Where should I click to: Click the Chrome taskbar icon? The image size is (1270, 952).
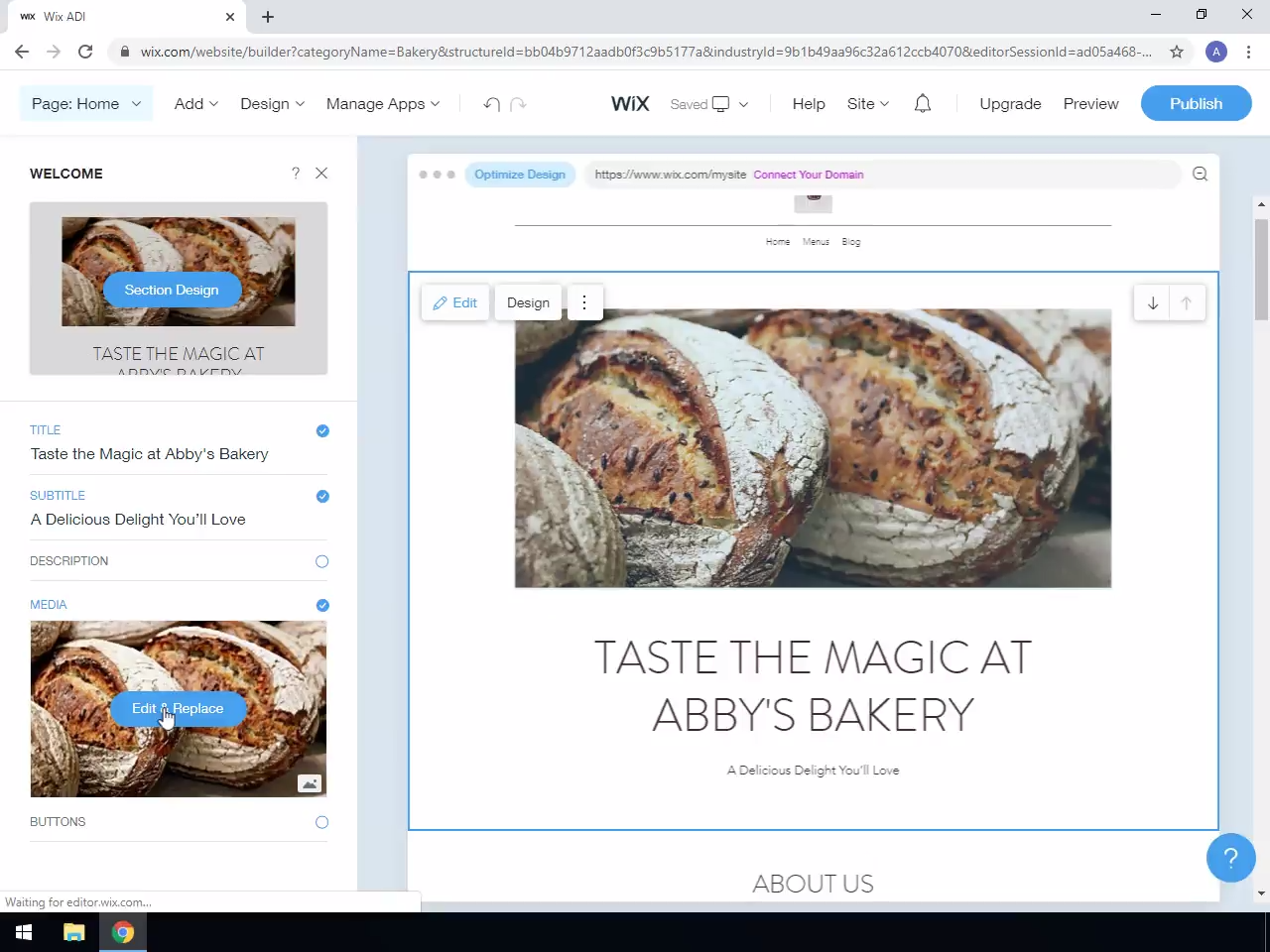(x=123, y=932)
